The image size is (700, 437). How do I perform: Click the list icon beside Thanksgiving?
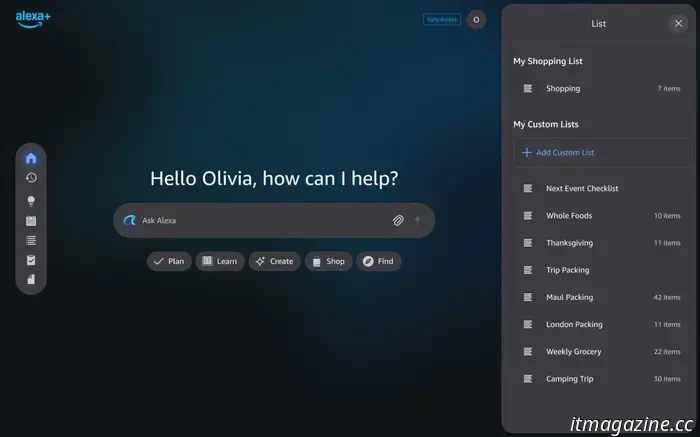click(x=528, y=243)
